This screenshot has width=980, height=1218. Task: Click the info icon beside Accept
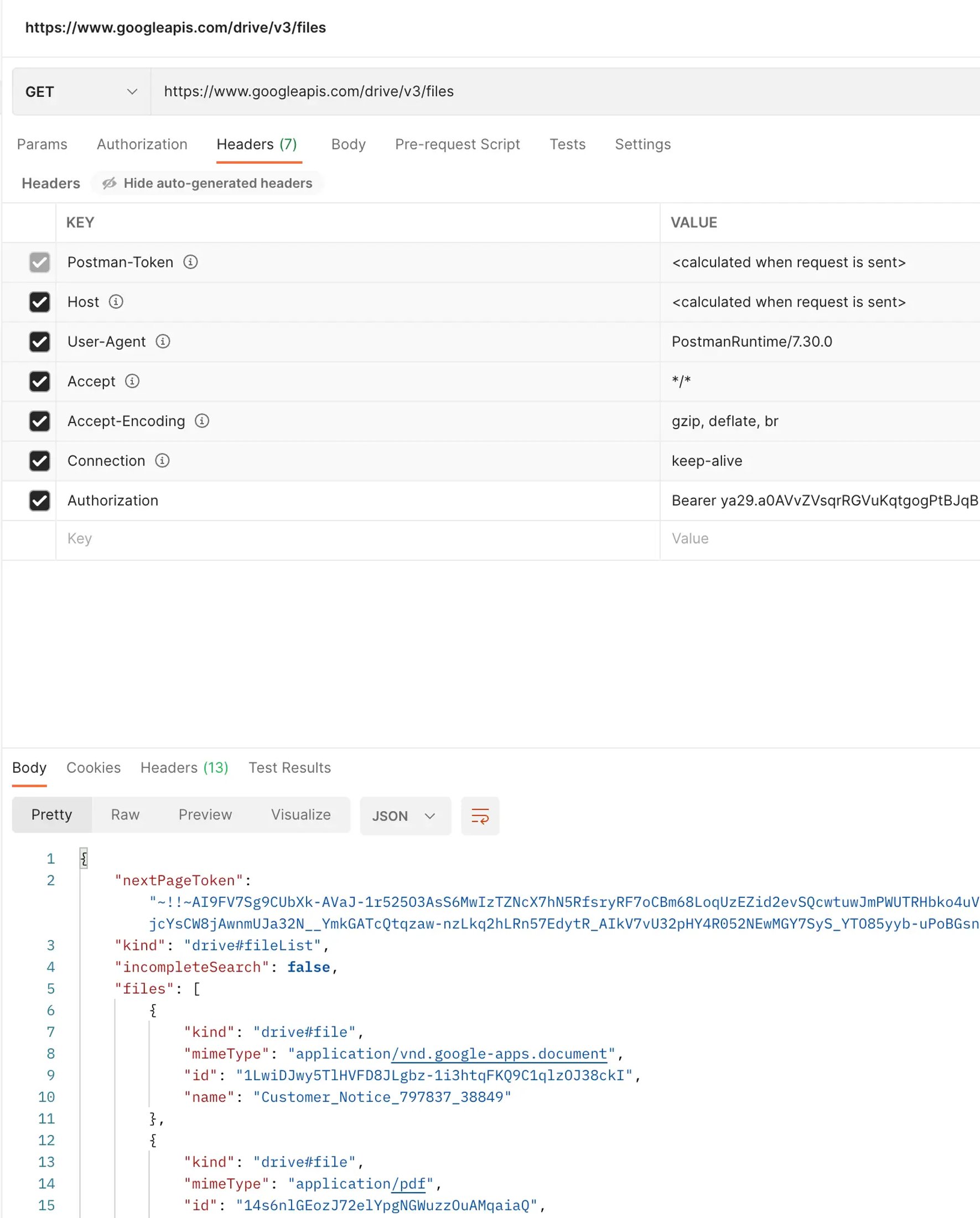[x=132, y=381]
